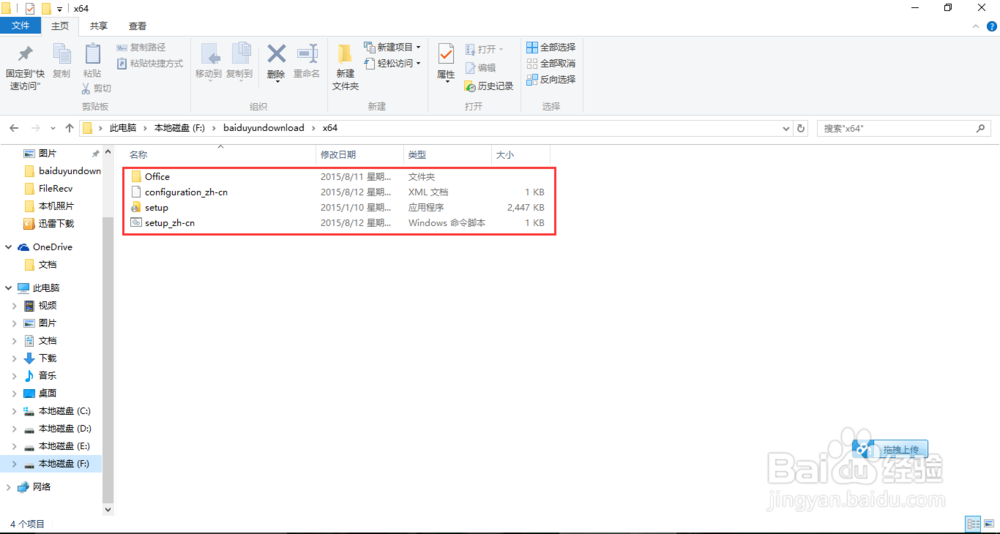Click baiduyundownload in address breadcrumb
This screenshot has height=534, width=1000.
263,128
